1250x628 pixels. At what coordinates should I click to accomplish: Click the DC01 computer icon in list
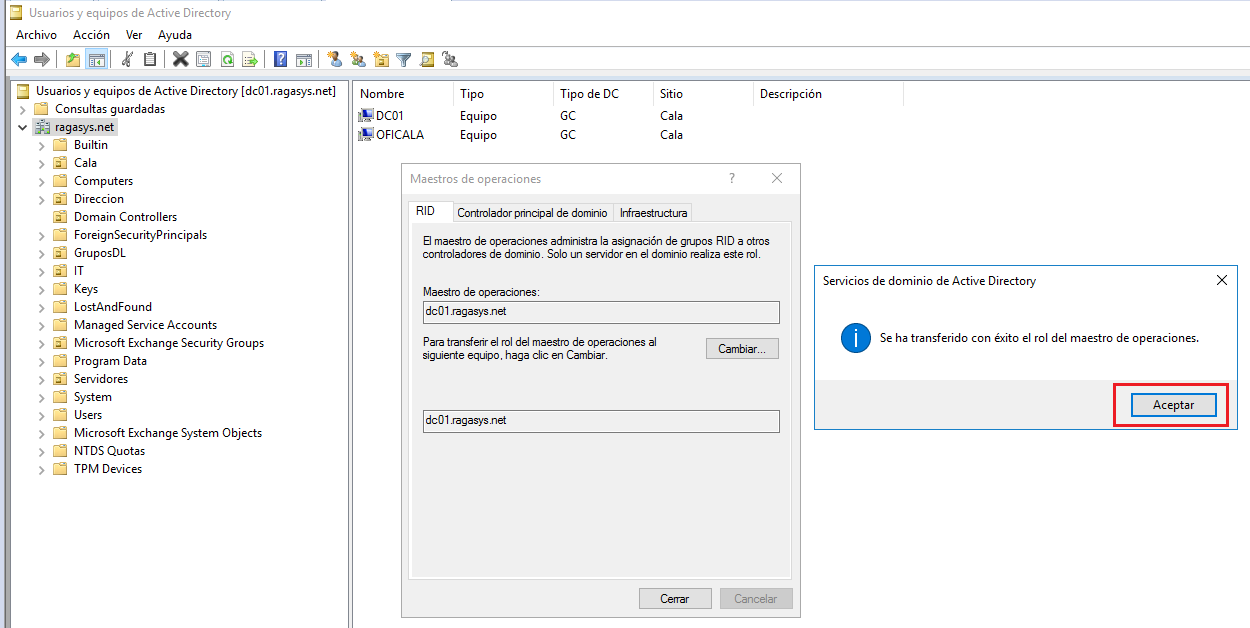pyautogui.click(x=366, y=116)
